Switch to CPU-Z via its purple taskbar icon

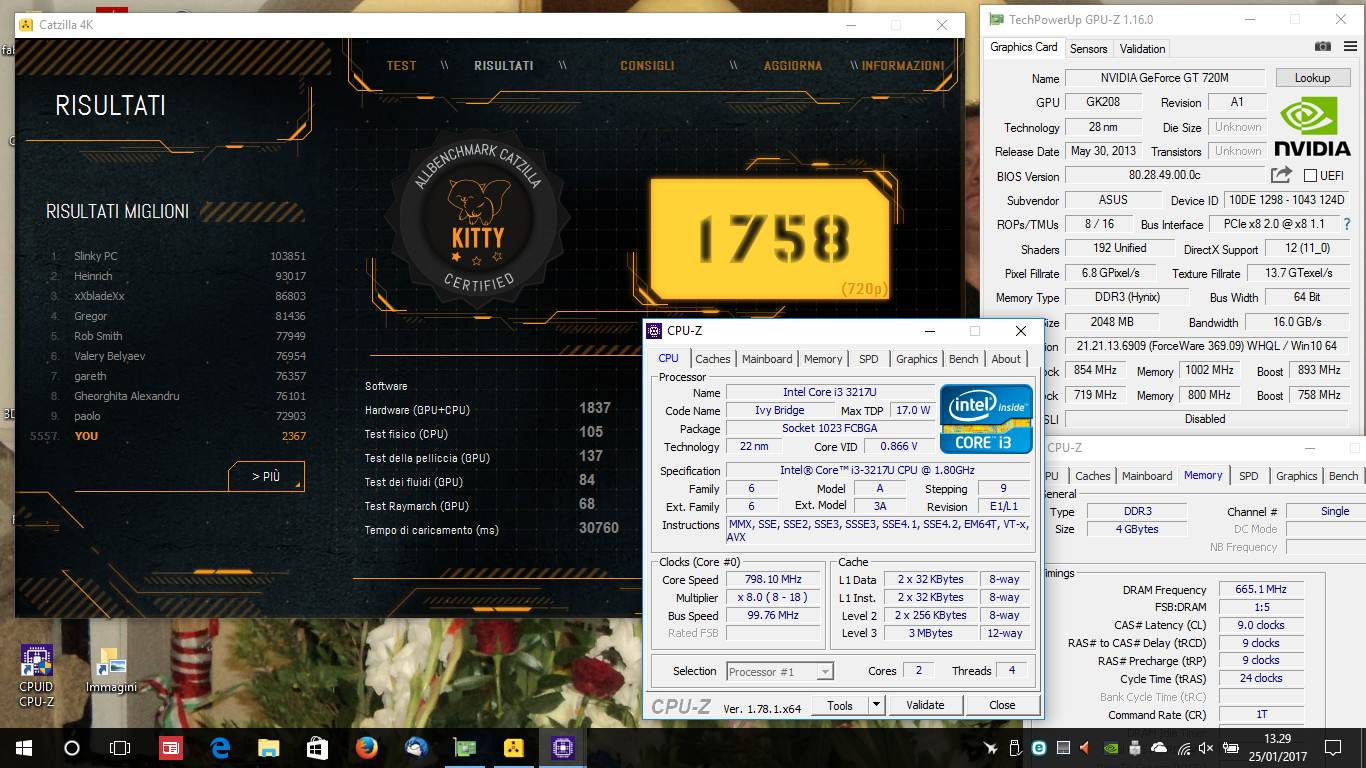[562, 747]
